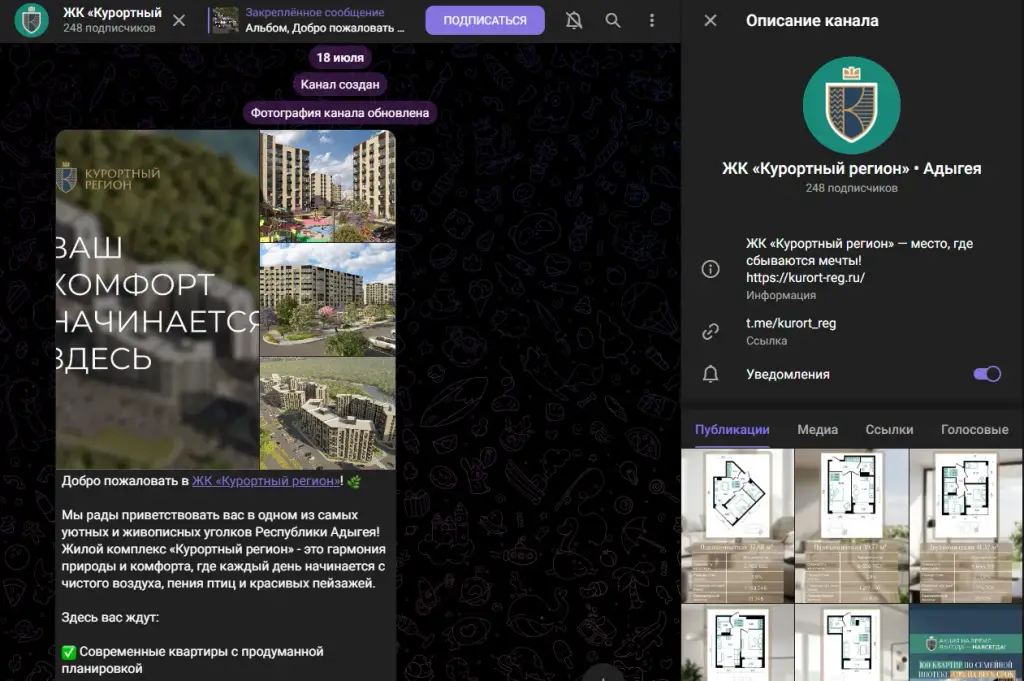
Task: Click the link chain icon
Action: [x=711, y=332]
